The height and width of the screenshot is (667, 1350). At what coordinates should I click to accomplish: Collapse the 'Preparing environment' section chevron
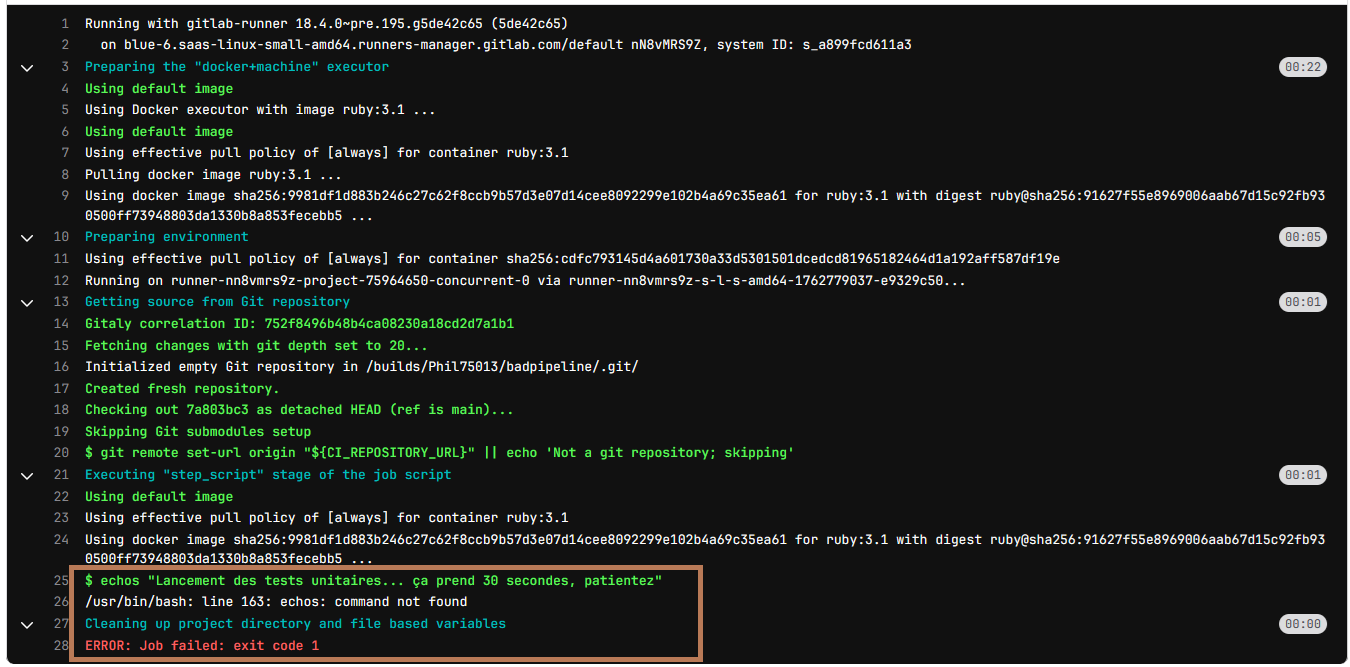click(27, 238)
